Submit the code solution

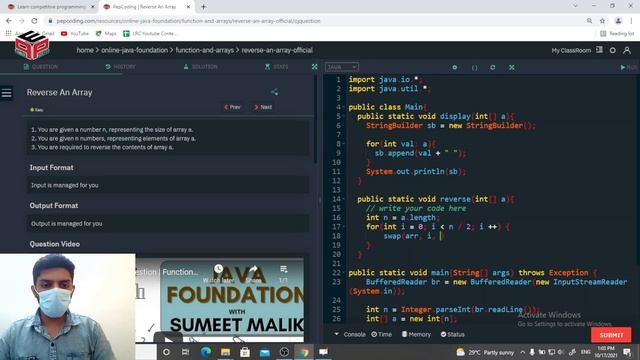(611, 335)
